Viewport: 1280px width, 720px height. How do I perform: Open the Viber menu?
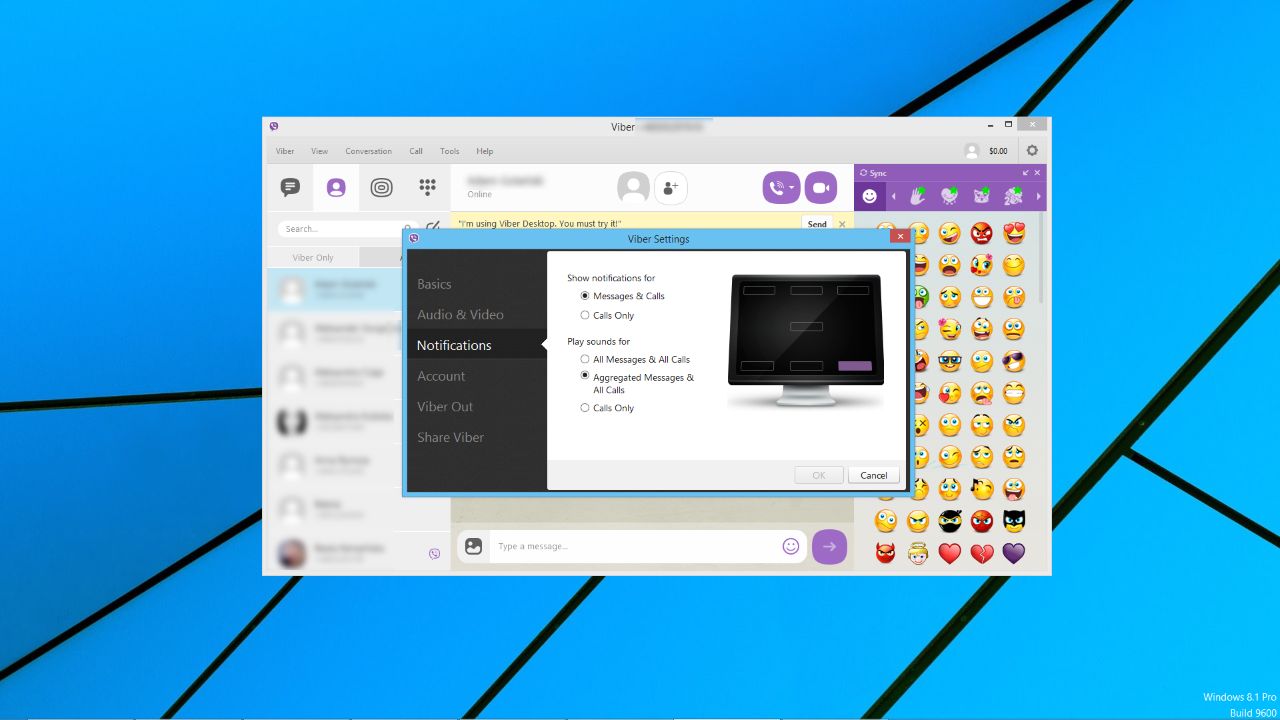click(x=285, y=151)
